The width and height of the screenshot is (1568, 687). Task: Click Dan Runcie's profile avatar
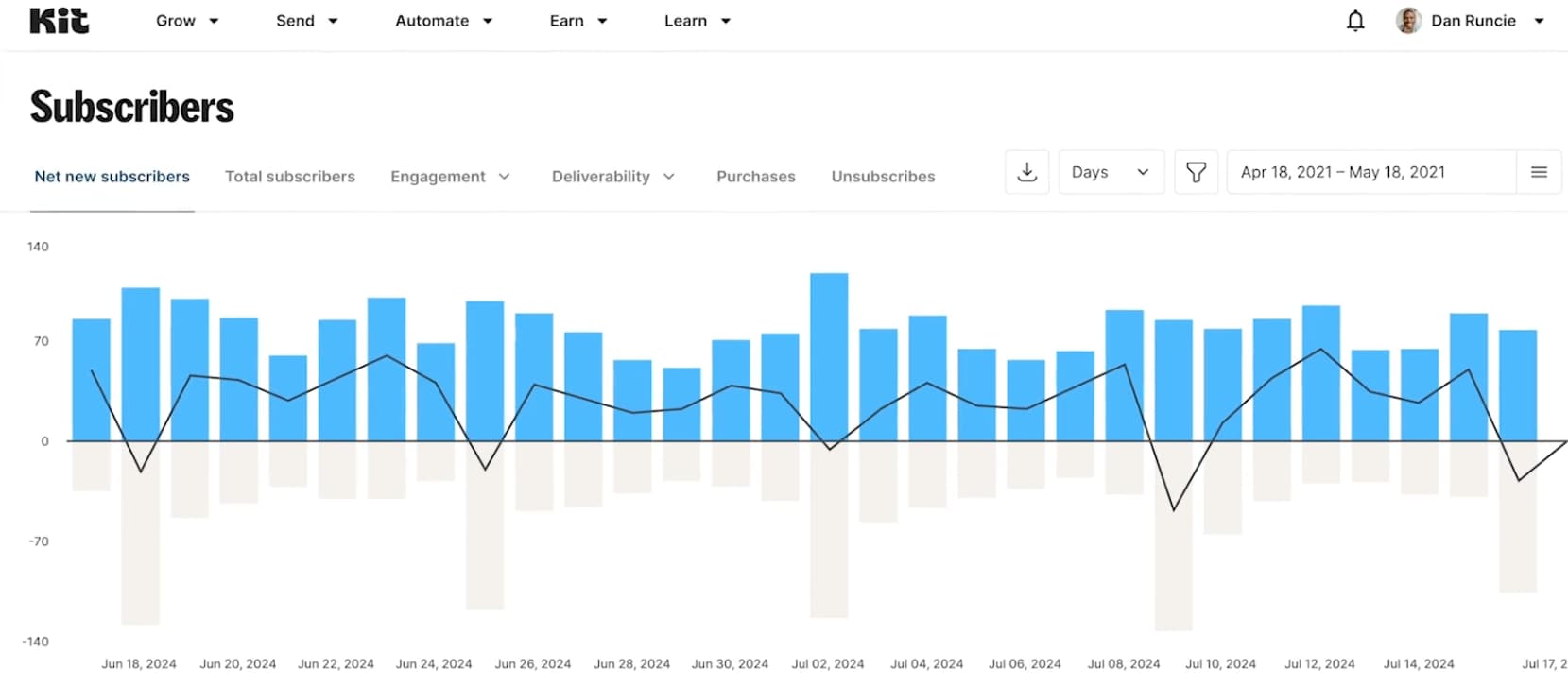pyautogui.click(x=1408, y=21)
